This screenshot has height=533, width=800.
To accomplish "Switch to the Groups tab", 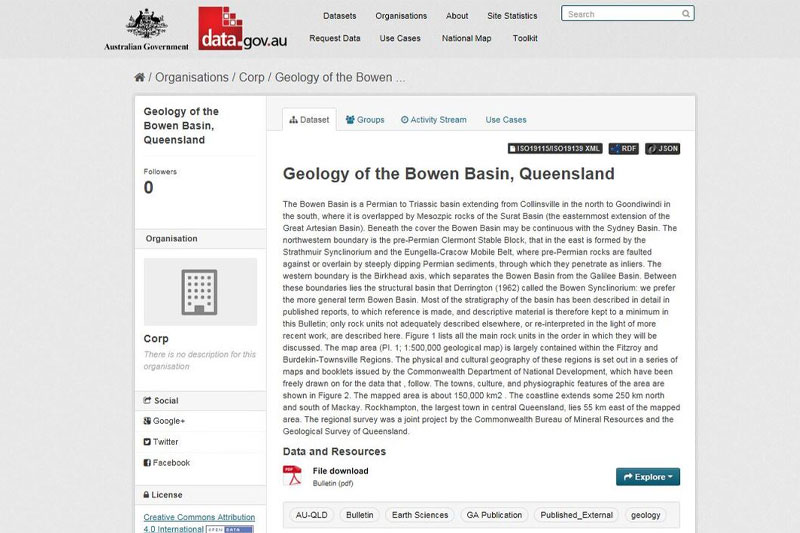I will pyautogui.click(x=365, y=120).
